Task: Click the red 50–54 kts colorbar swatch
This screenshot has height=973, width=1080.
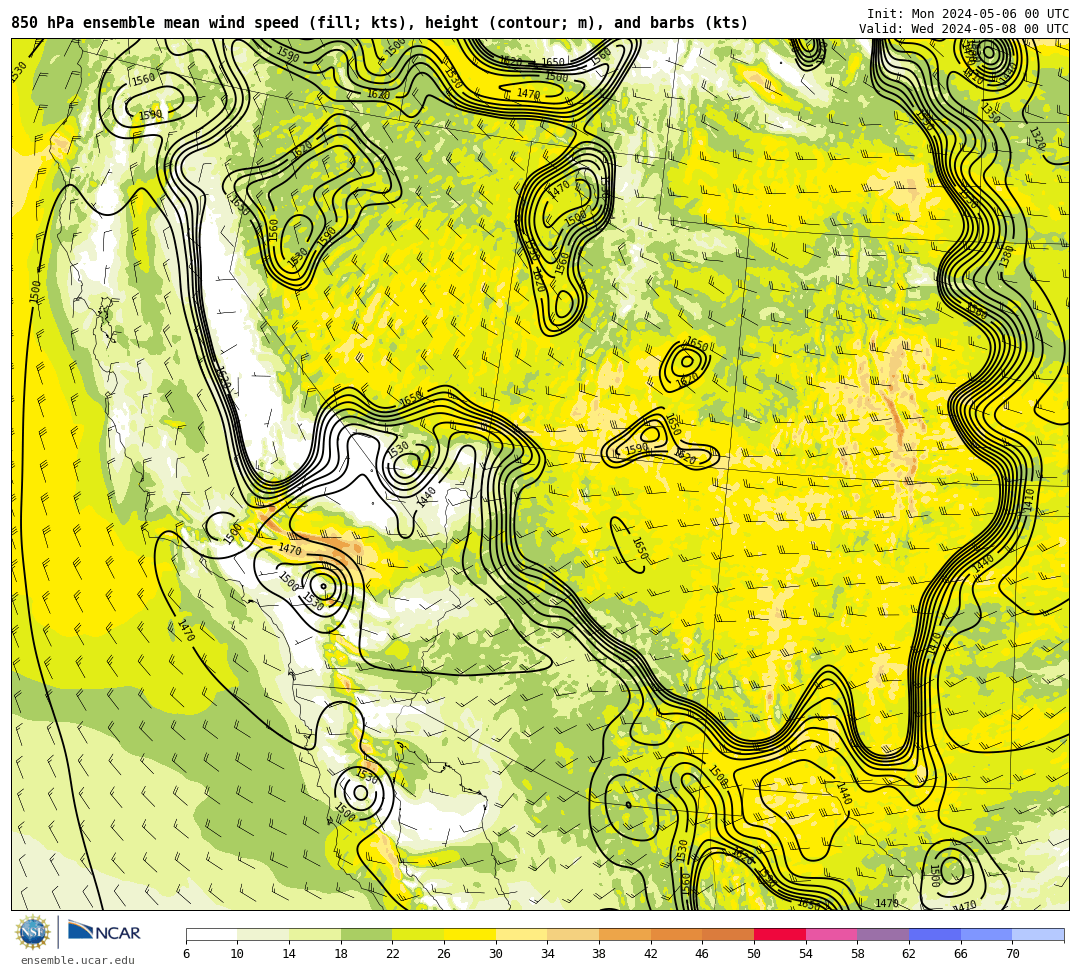Action: tap(780, 934)
